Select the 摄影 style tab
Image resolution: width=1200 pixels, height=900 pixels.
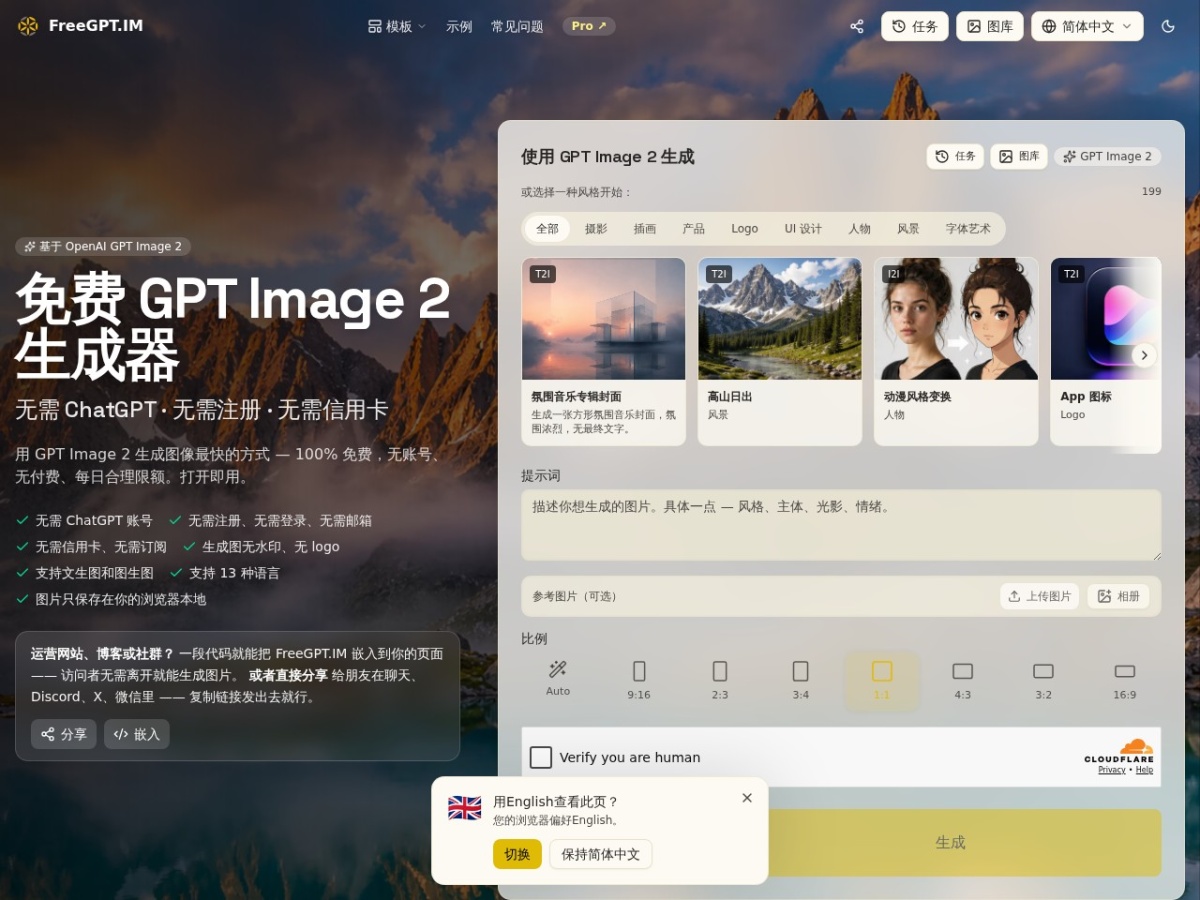pyautogui.click(x=596, y=229)
